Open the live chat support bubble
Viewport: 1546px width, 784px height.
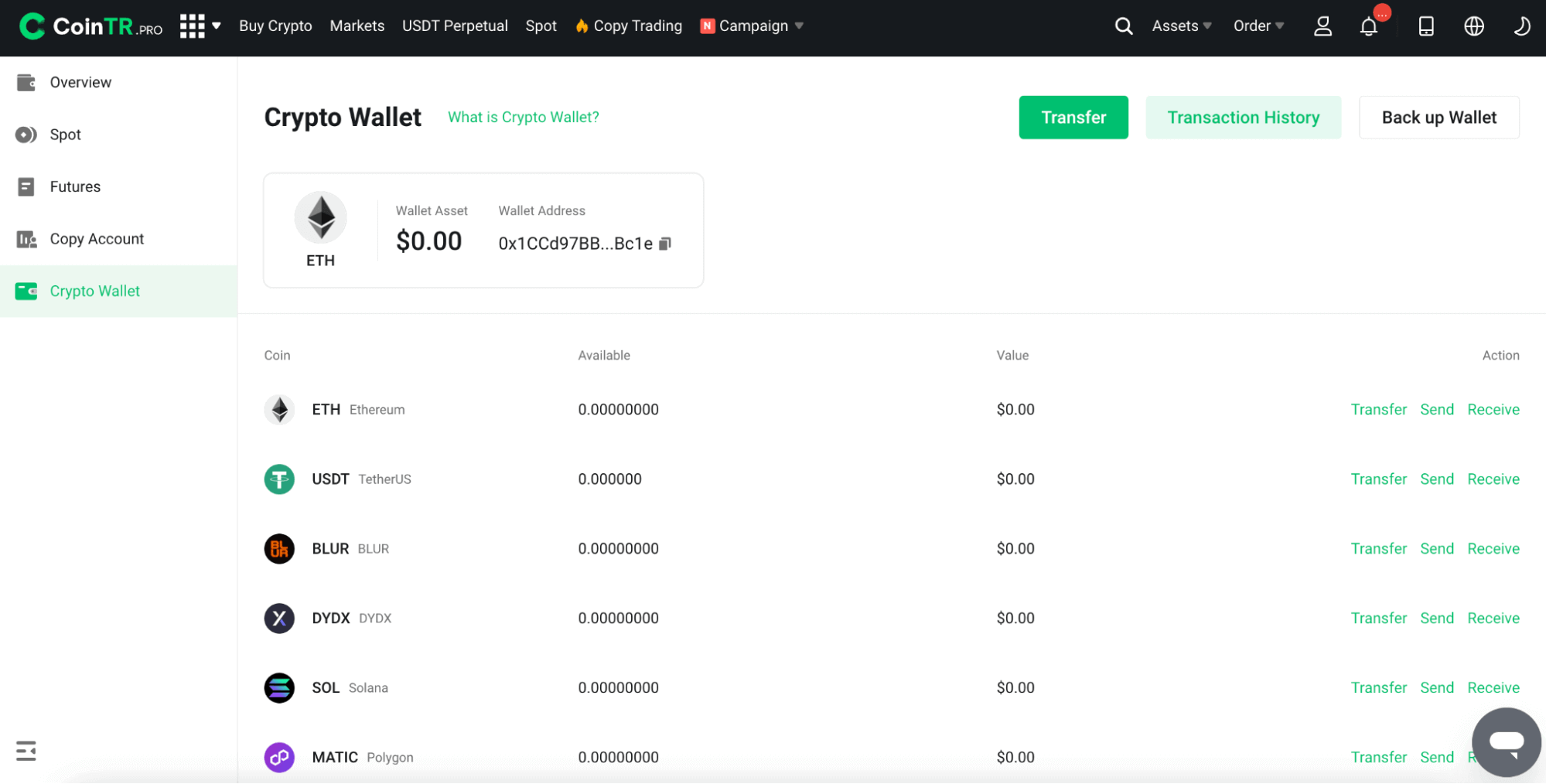click(x=1505, y=742)
